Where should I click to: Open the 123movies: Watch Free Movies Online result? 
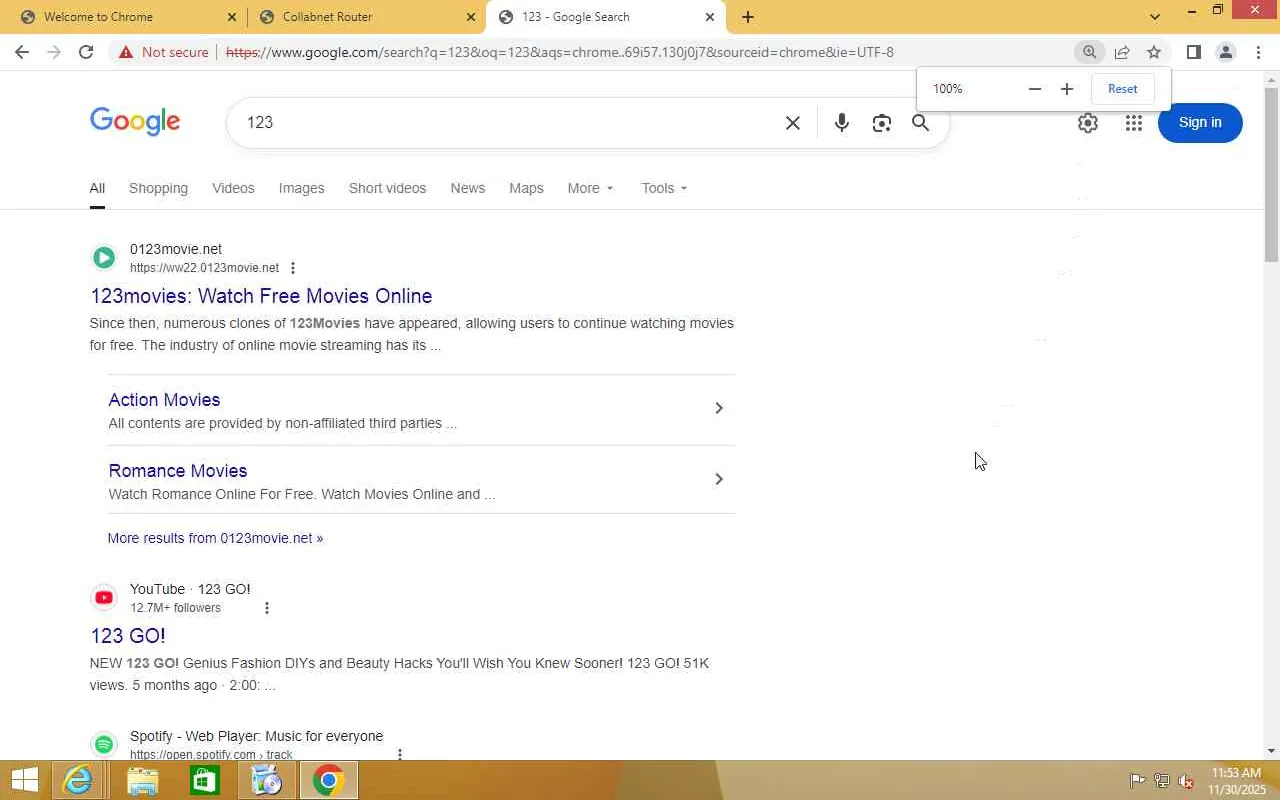(261, 296)
